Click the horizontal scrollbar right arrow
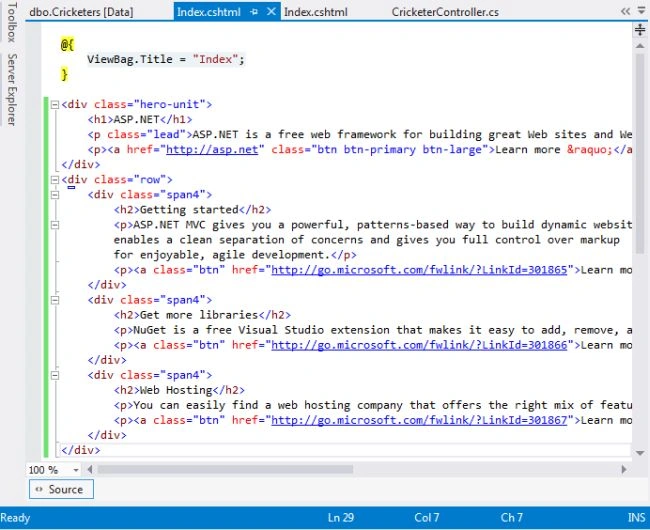Screen dimensions: 650x530 [x=624, y=469]
